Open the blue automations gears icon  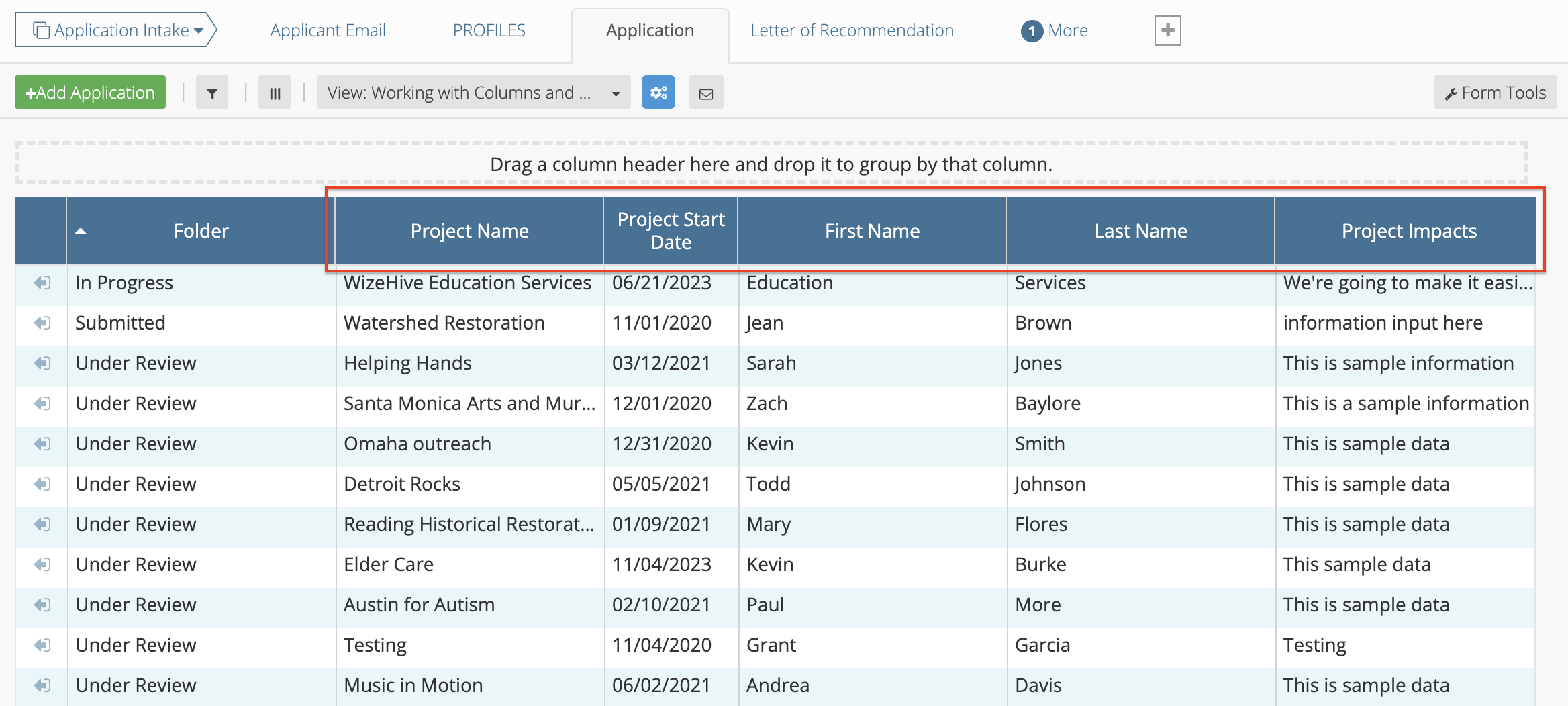pos(658,92)
